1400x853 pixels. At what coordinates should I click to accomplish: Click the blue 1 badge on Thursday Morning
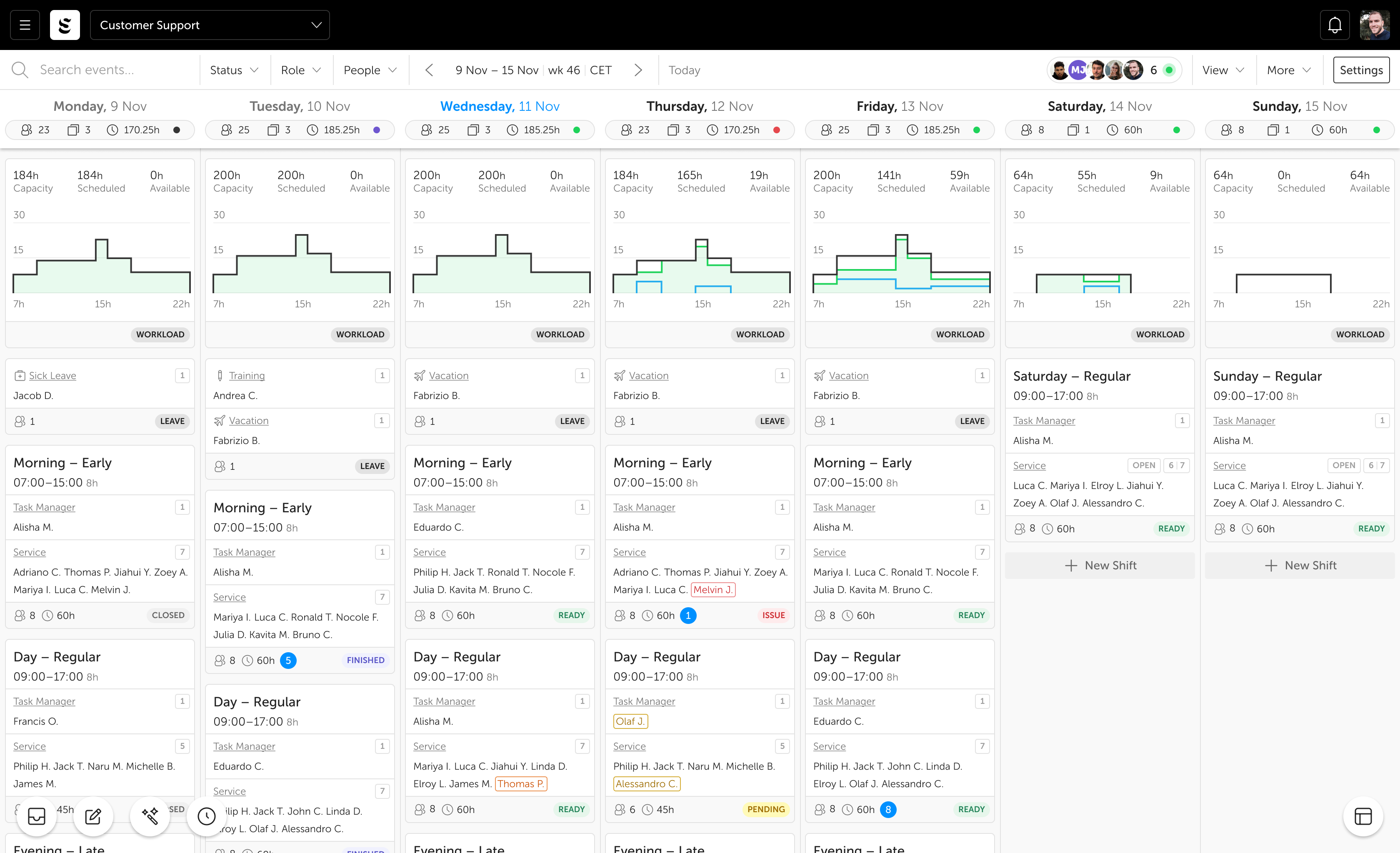click(x=688, y=616)
